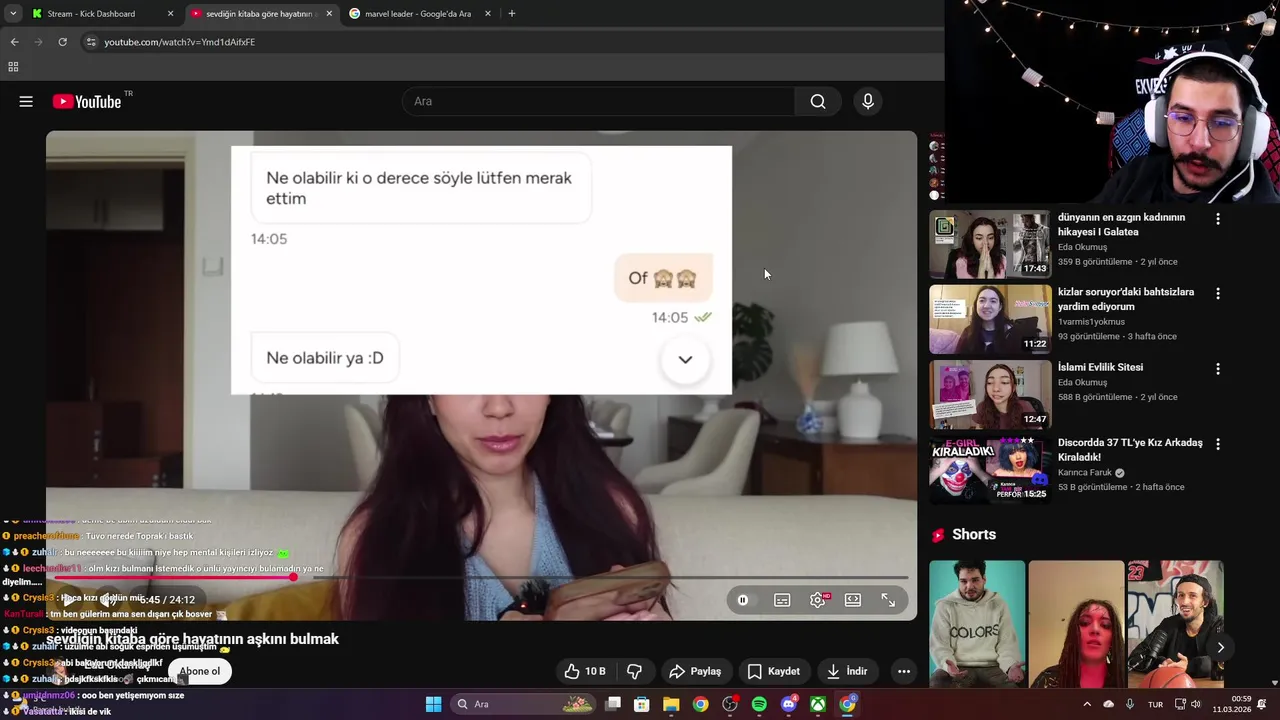
Task: Open Xbox app from the taskbar
Action: (x=818, y=704)
